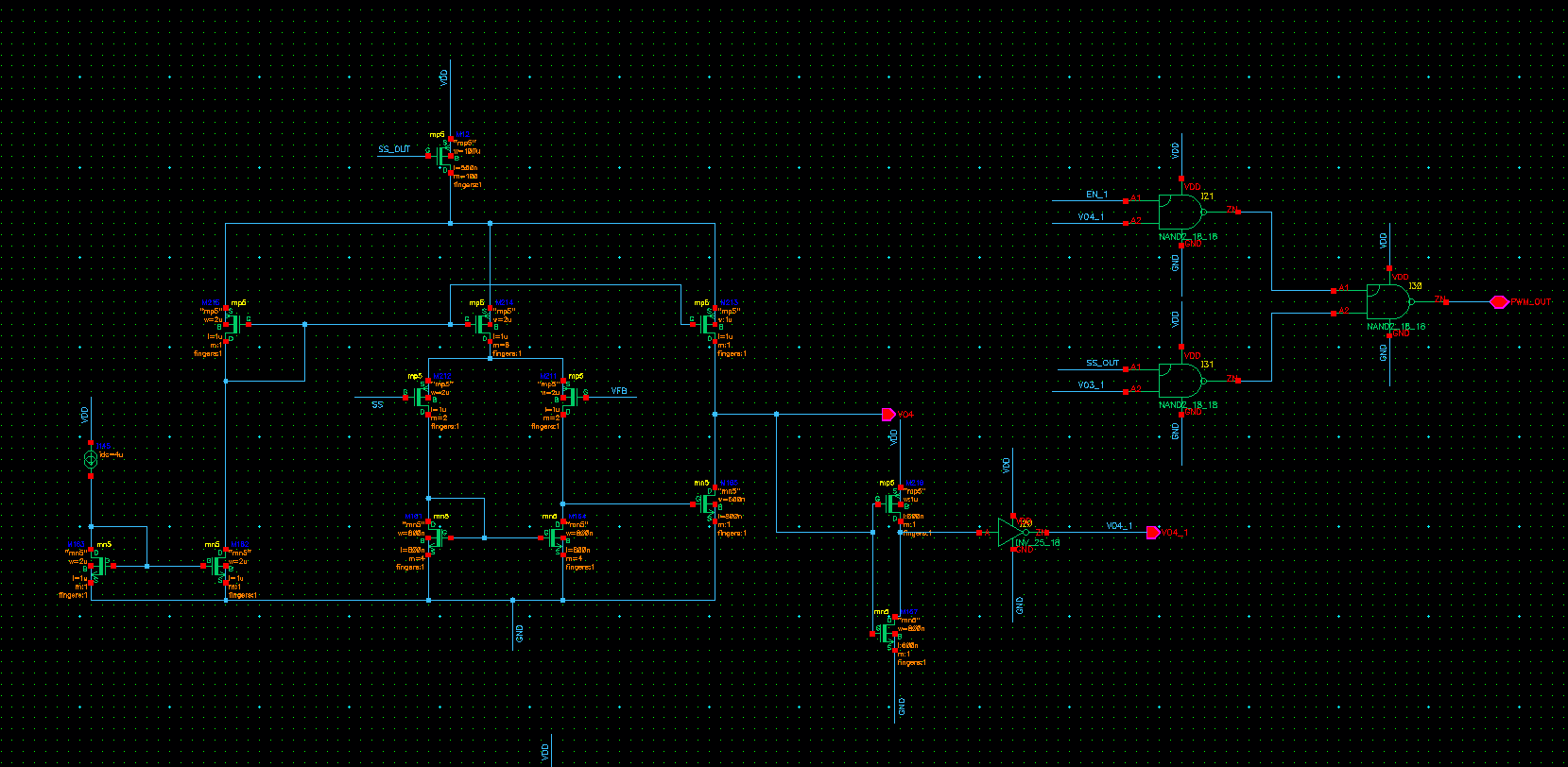Click the VFB net label
The height and width of the screenshot is (767, 1568).
point(619,391)
